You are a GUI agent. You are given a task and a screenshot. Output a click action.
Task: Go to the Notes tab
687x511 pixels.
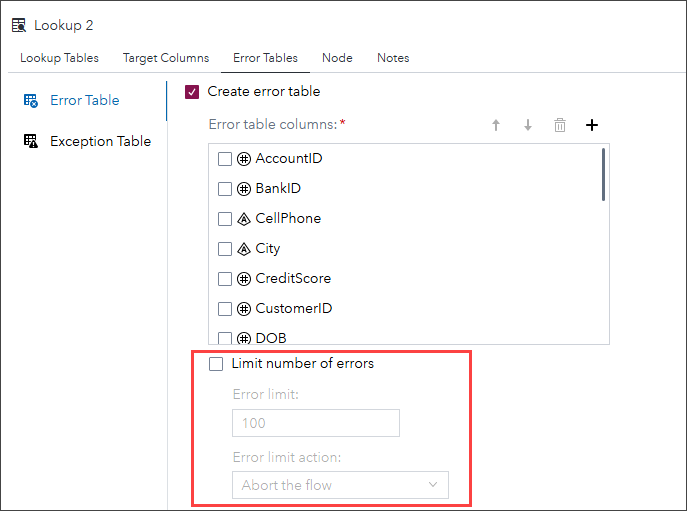point(393,58)
